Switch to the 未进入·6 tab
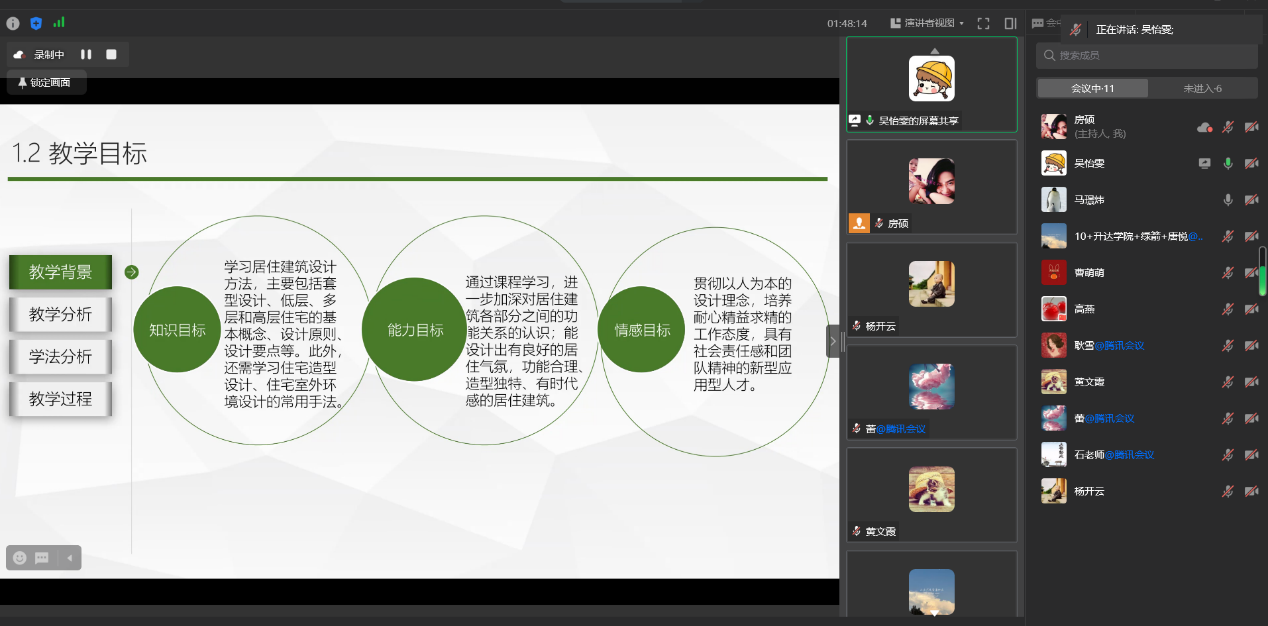 click(x=1202, y=88)
